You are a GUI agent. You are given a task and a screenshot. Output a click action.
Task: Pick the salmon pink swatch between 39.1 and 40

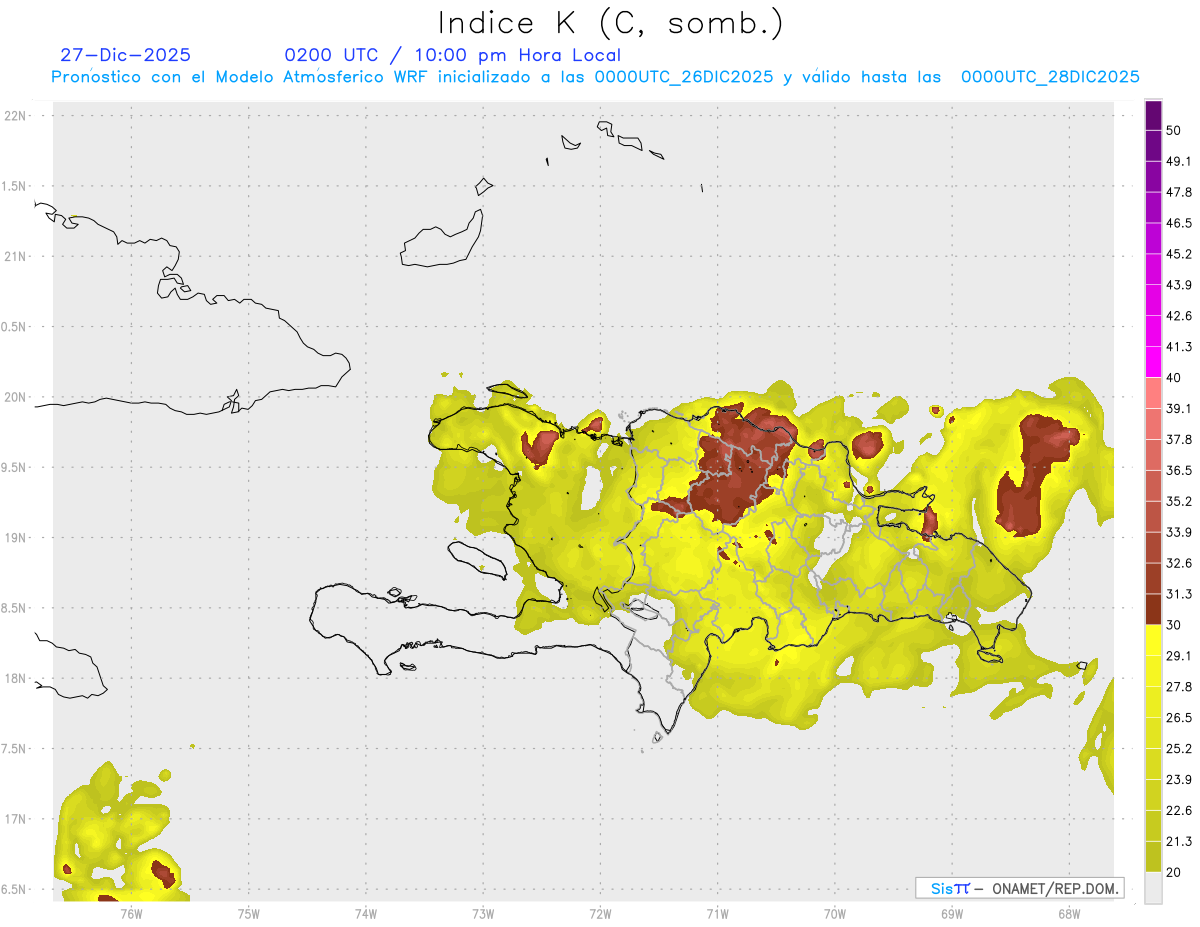coord(1153,393)
